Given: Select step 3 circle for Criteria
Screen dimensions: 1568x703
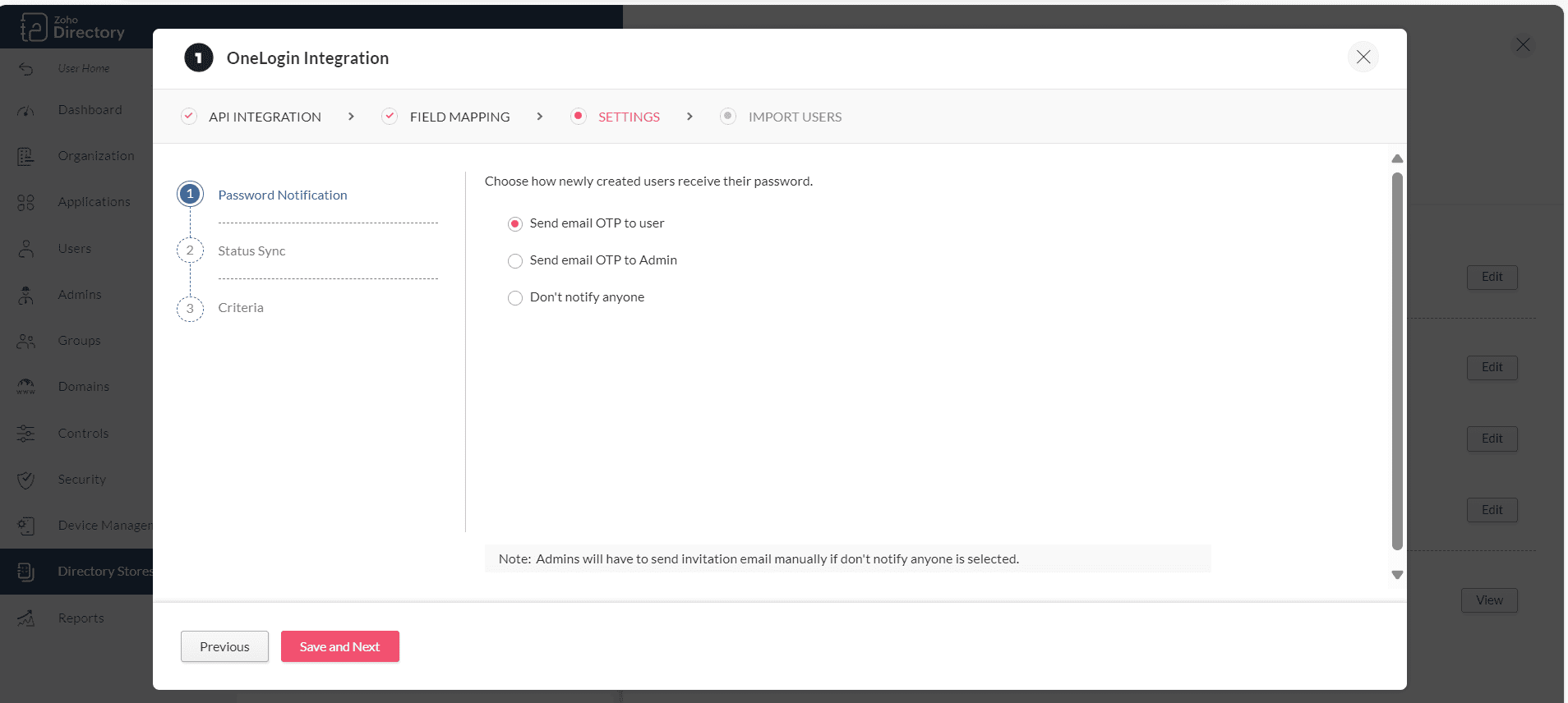Looking at the screenshot, I should (190, 308).
